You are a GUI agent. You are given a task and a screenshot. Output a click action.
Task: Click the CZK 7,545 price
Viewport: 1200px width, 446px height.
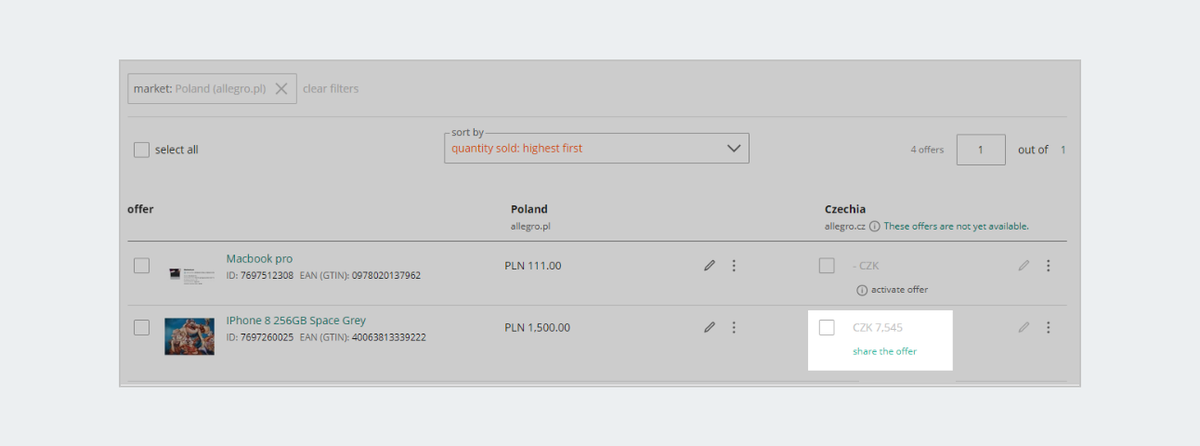coord(878,327)
